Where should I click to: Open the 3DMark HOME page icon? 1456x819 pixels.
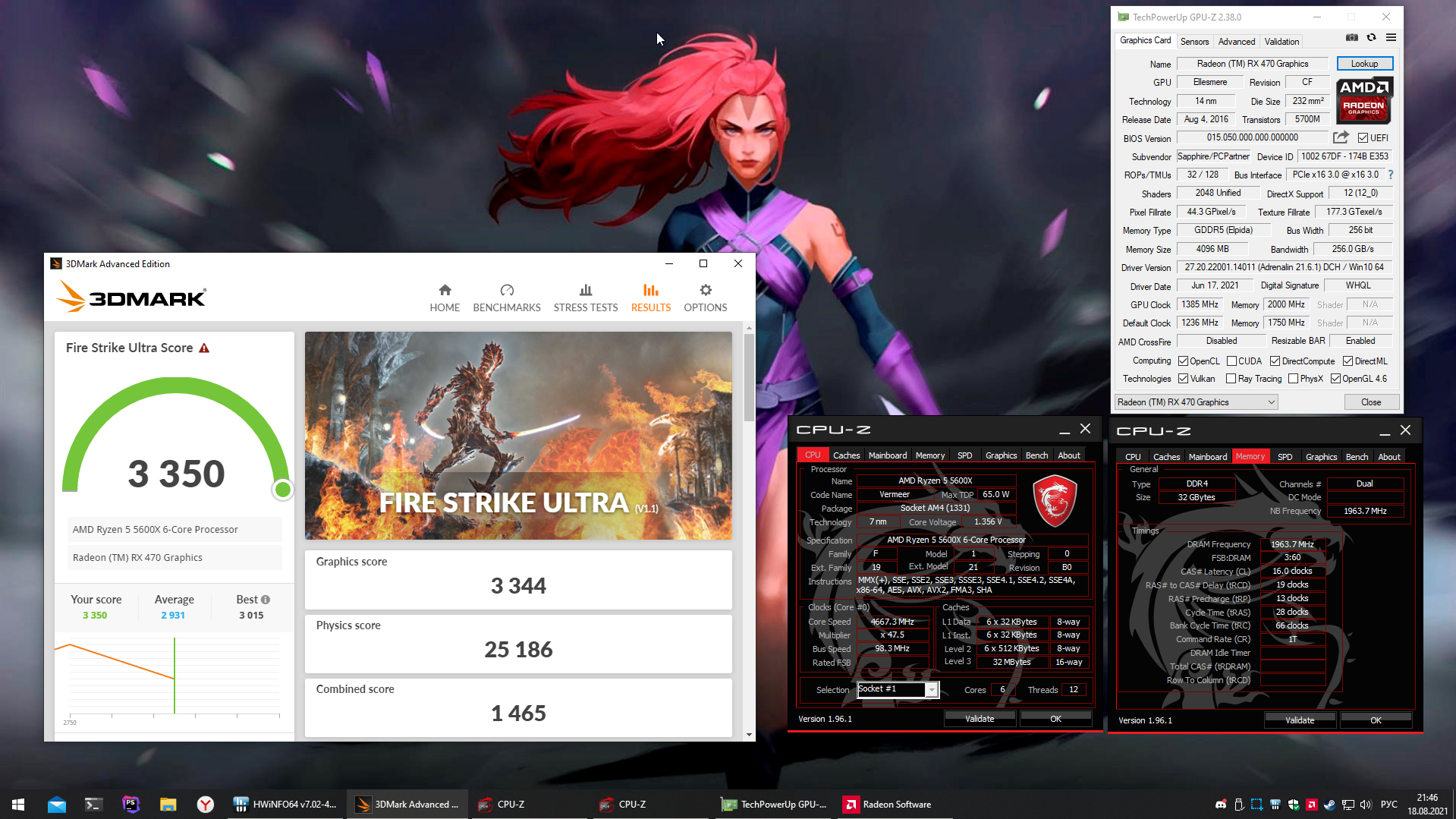coord(445,290)
